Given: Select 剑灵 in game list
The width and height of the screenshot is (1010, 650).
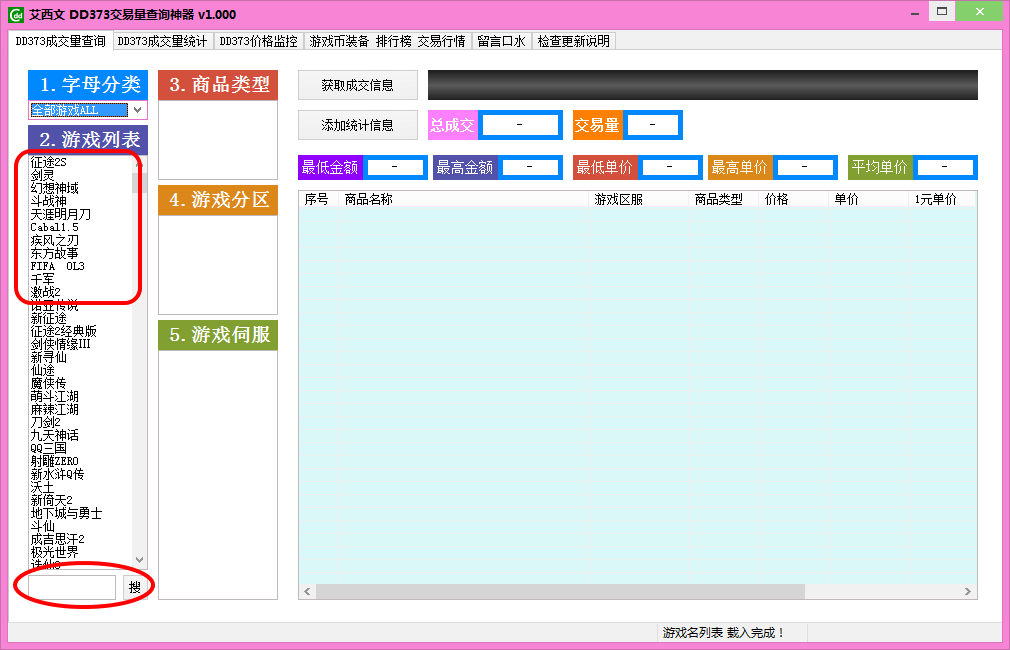Looking at the screenshot, I should [43, 175].
